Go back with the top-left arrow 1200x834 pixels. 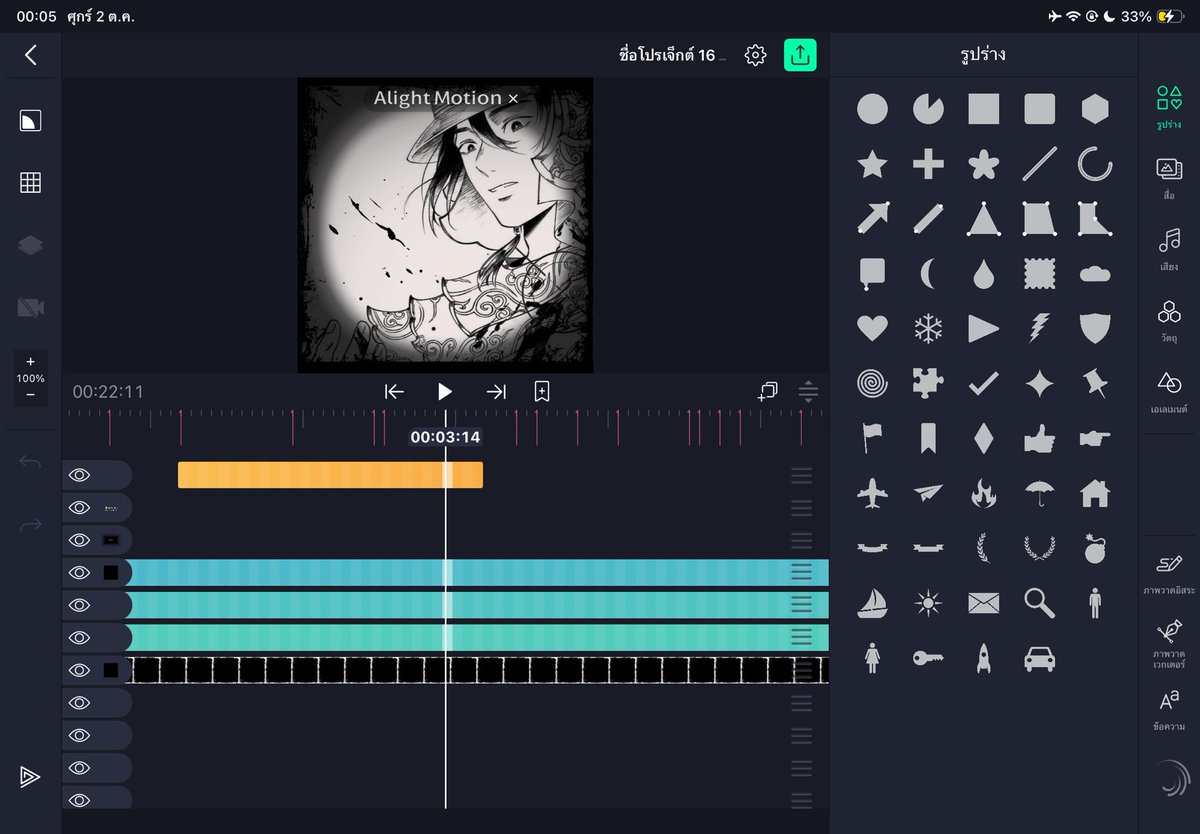pyautogui.click(x=31, y=55)
